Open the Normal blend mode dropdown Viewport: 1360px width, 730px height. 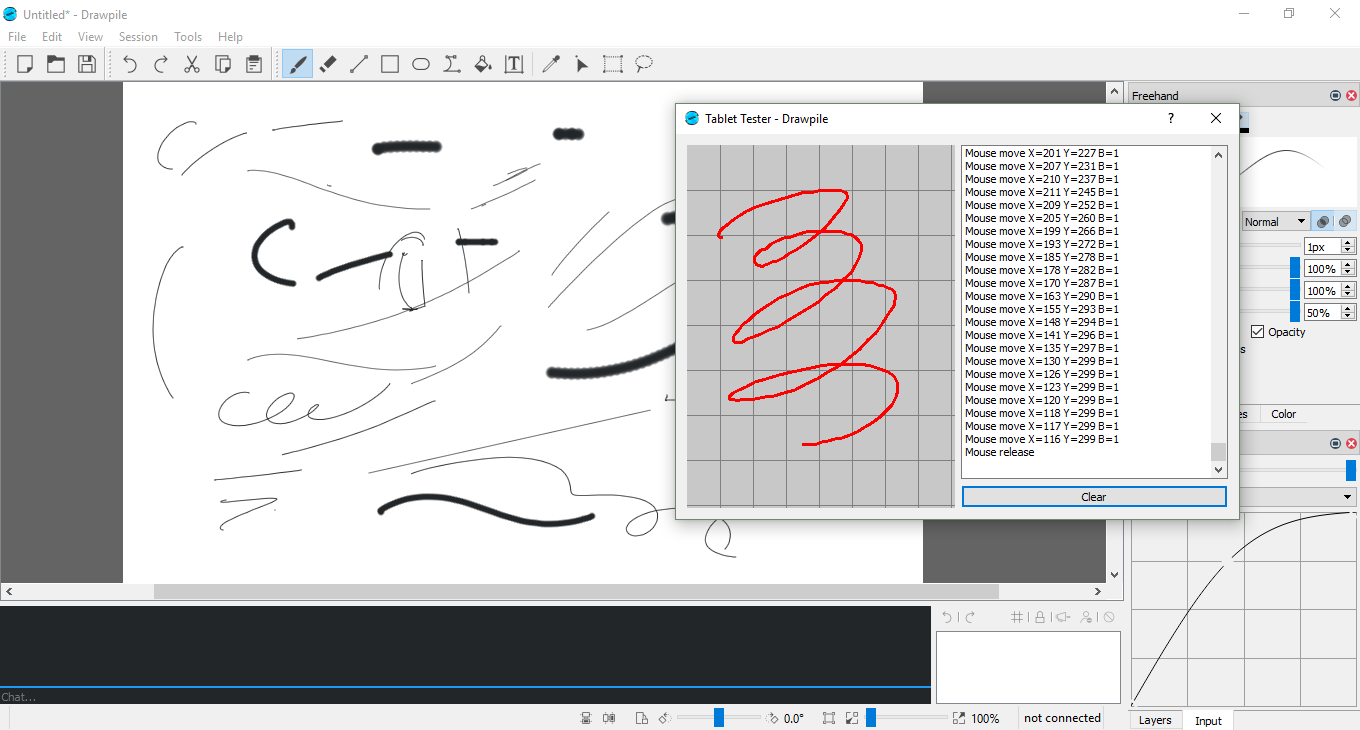[x=1275, y=221]
